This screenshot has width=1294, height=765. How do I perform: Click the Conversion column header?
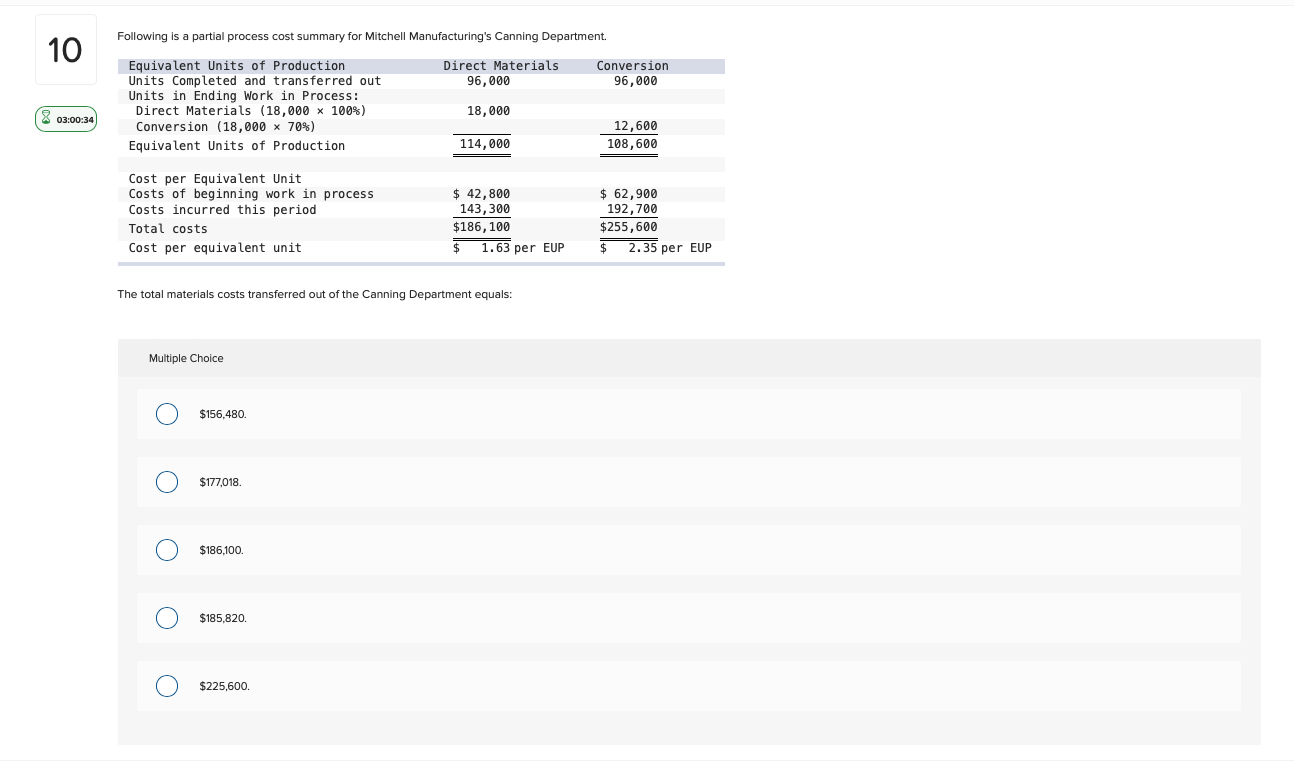(x=632, y=65)
